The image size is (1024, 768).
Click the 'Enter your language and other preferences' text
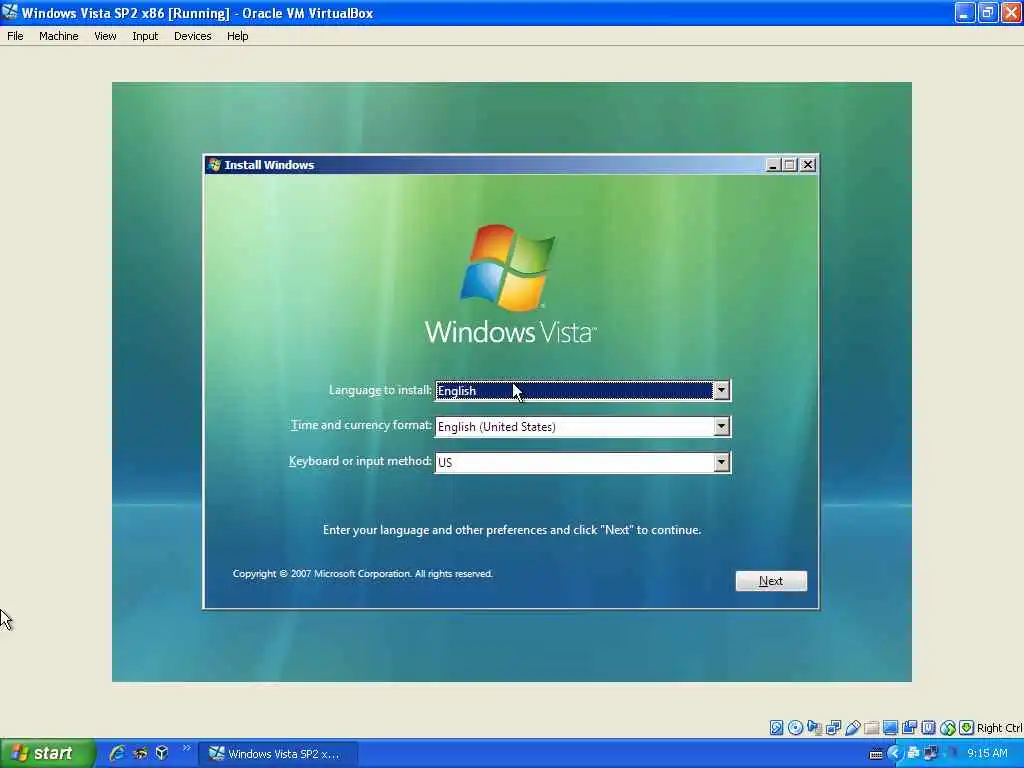coord(512,530)
